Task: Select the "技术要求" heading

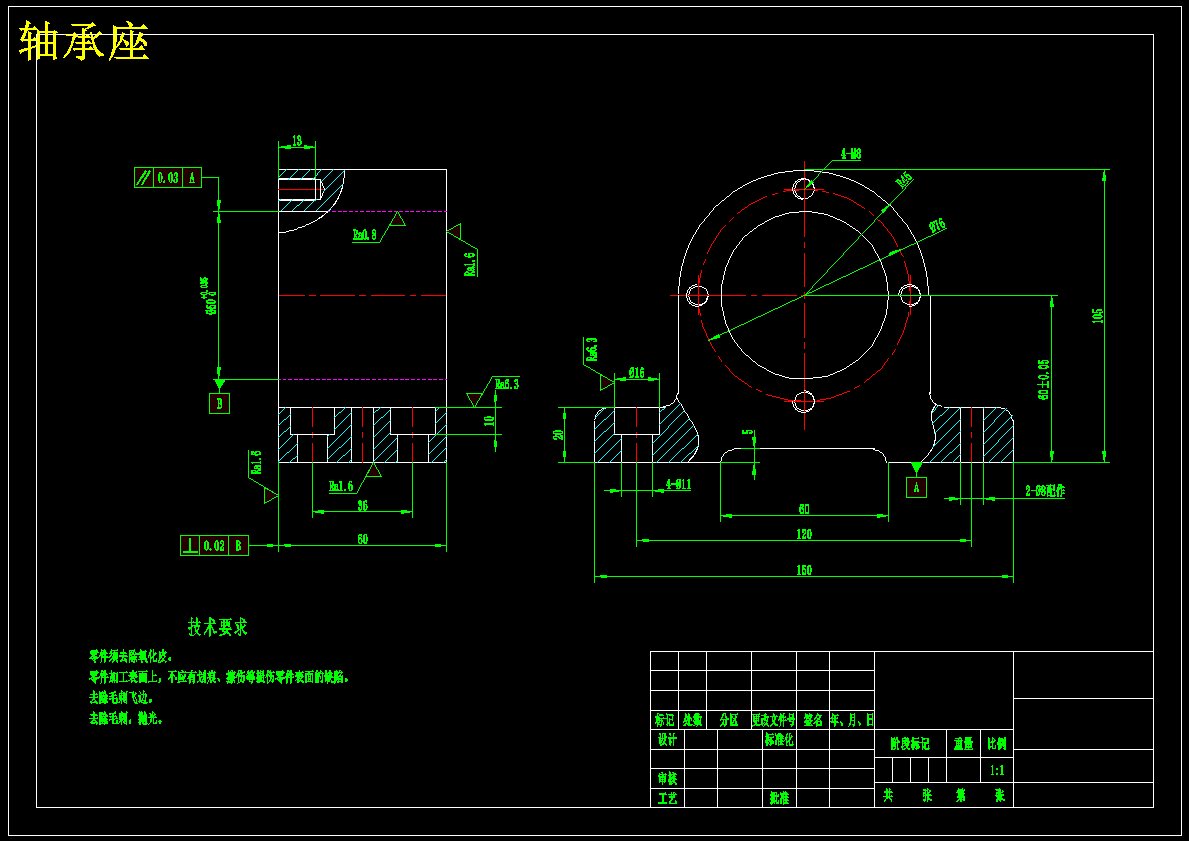Action: point(218,627)
